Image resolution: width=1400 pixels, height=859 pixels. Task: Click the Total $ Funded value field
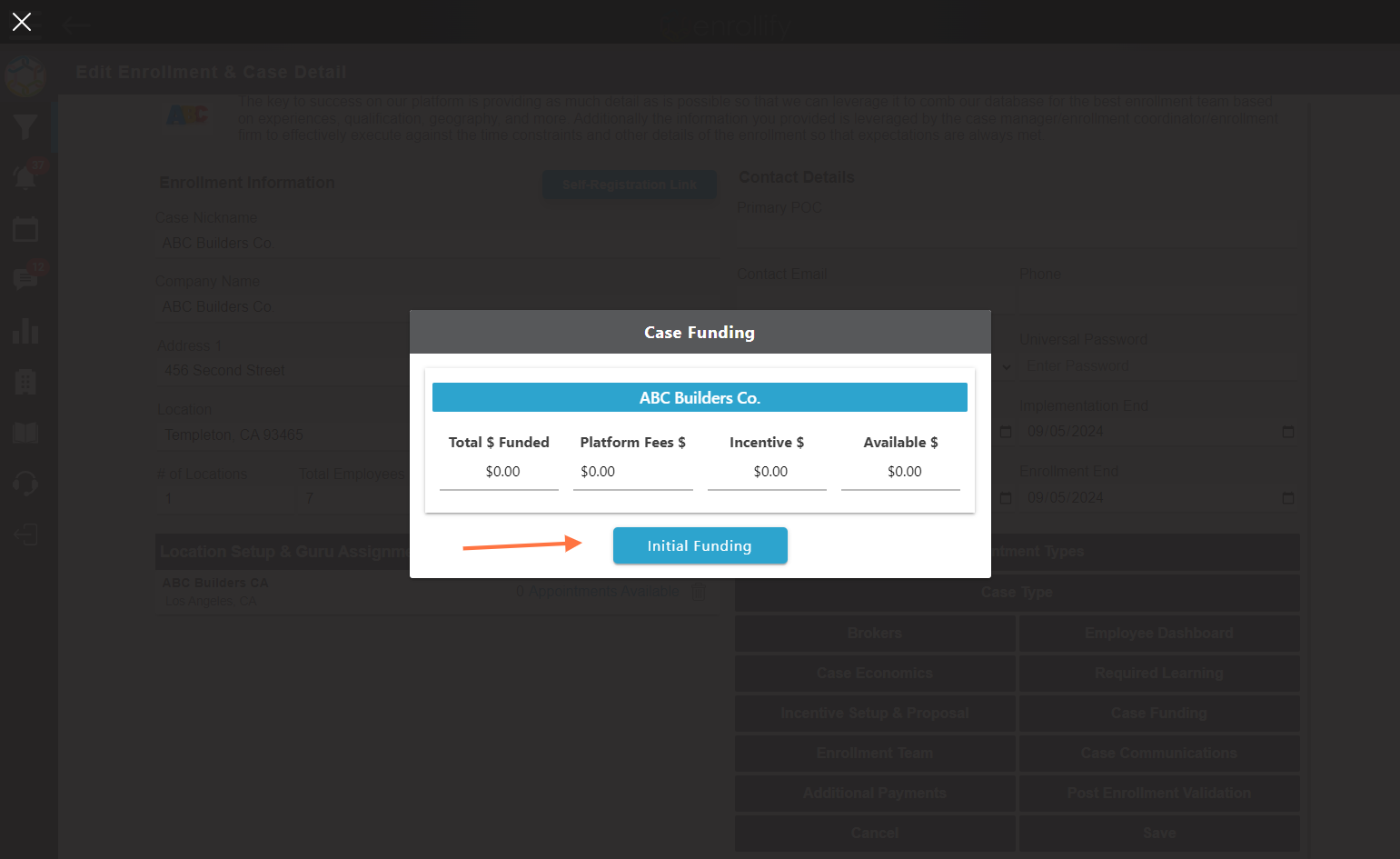coord(499,472)
